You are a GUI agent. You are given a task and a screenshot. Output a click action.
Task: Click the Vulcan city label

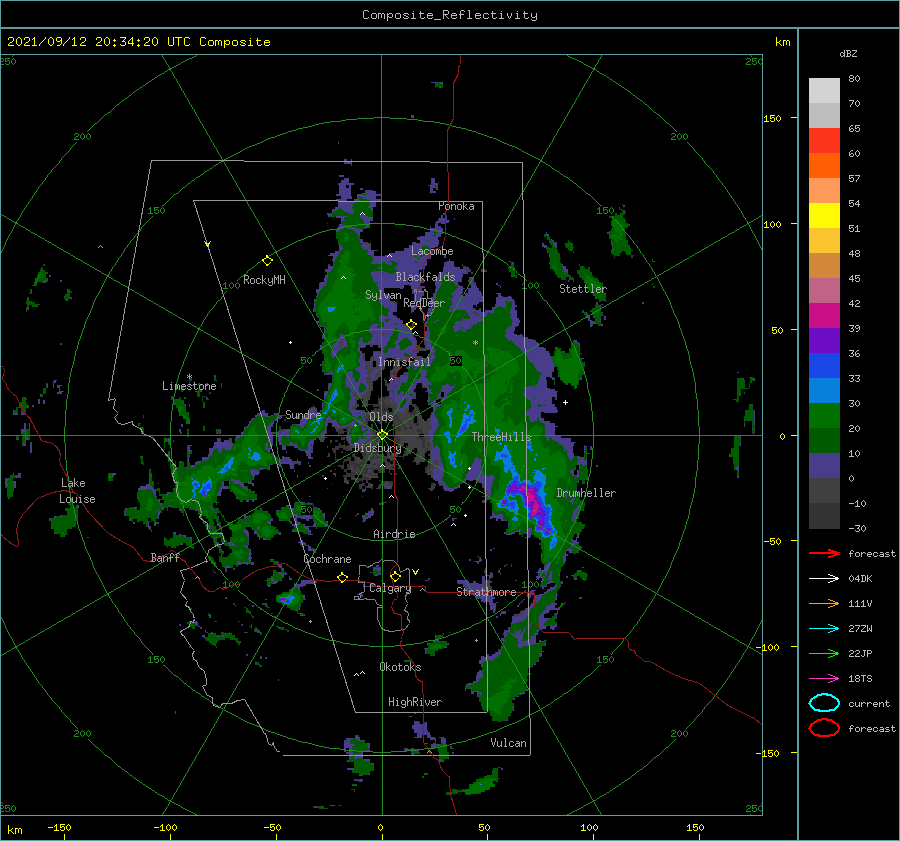[509, 743]
